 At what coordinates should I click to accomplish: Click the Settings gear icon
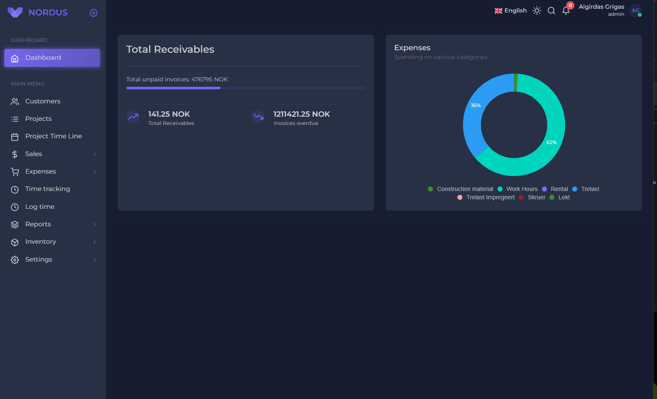click(x=15, y=260)
